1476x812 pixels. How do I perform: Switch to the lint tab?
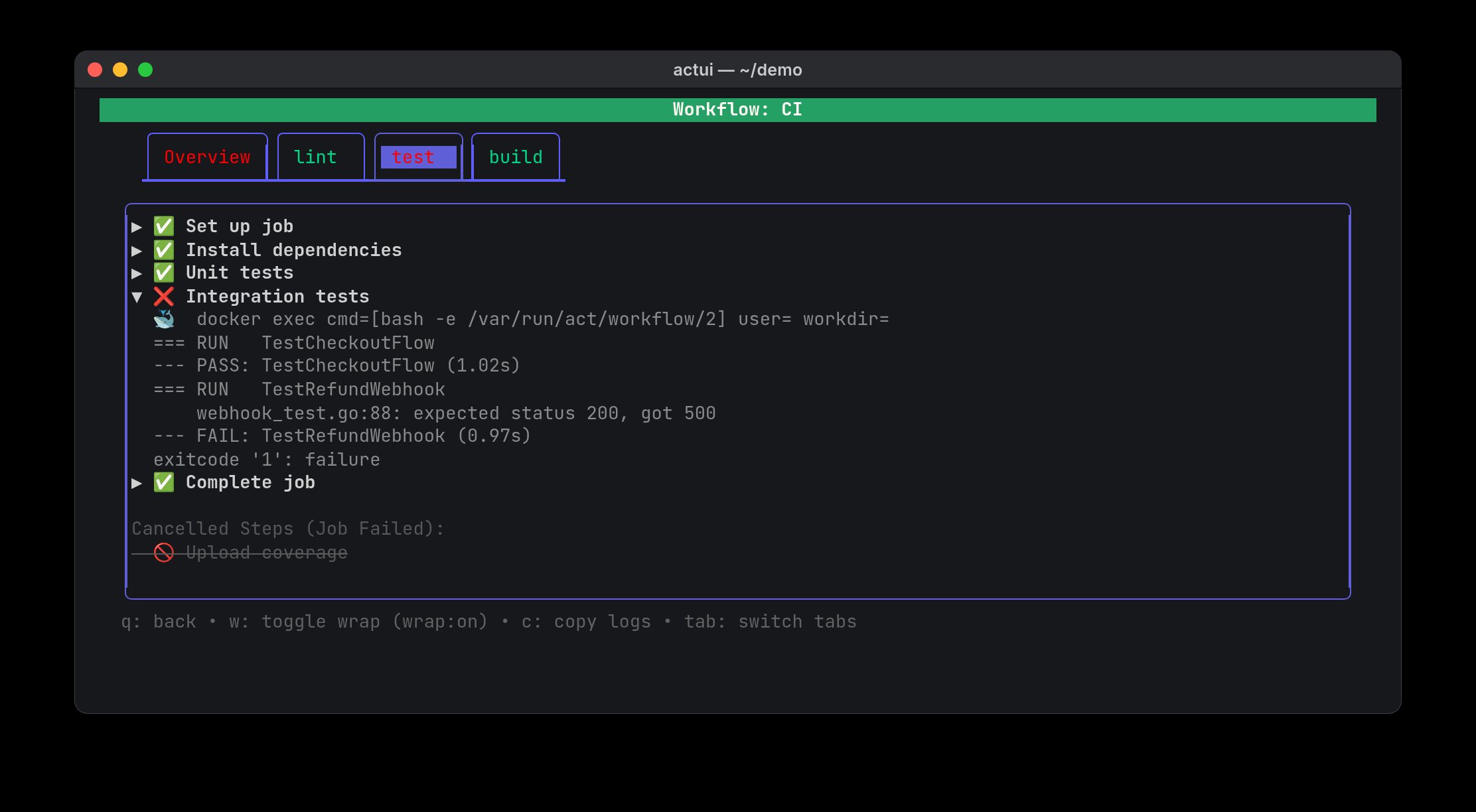[x=321, y=157]
